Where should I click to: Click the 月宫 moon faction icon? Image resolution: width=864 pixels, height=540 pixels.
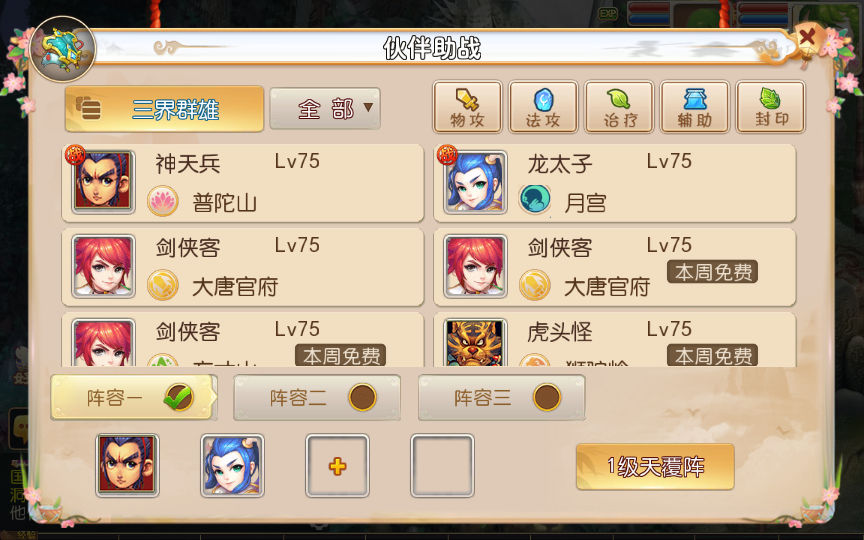[x=534, y=199]
